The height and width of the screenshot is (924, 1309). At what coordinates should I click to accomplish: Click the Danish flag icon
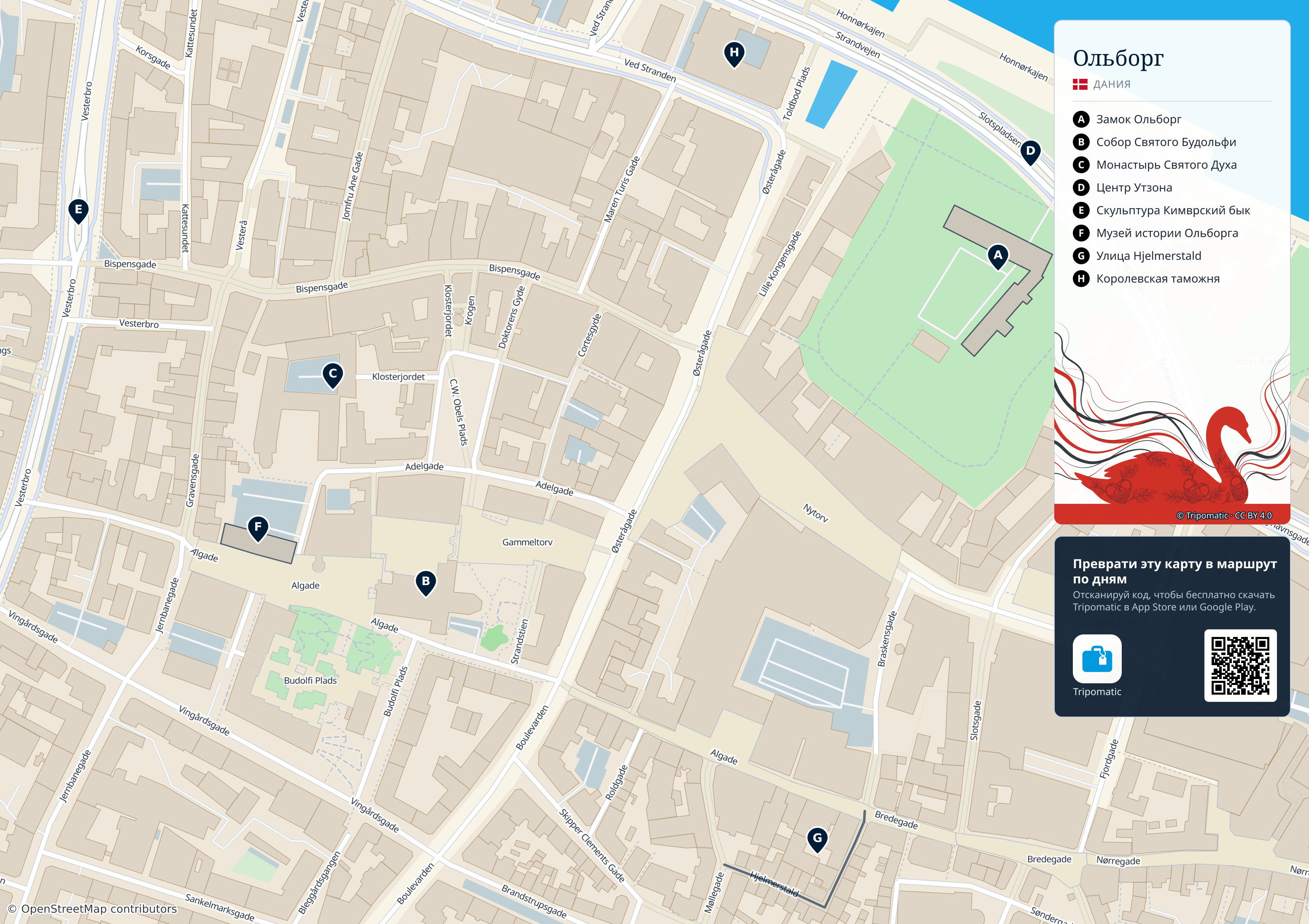[1080, 84]
